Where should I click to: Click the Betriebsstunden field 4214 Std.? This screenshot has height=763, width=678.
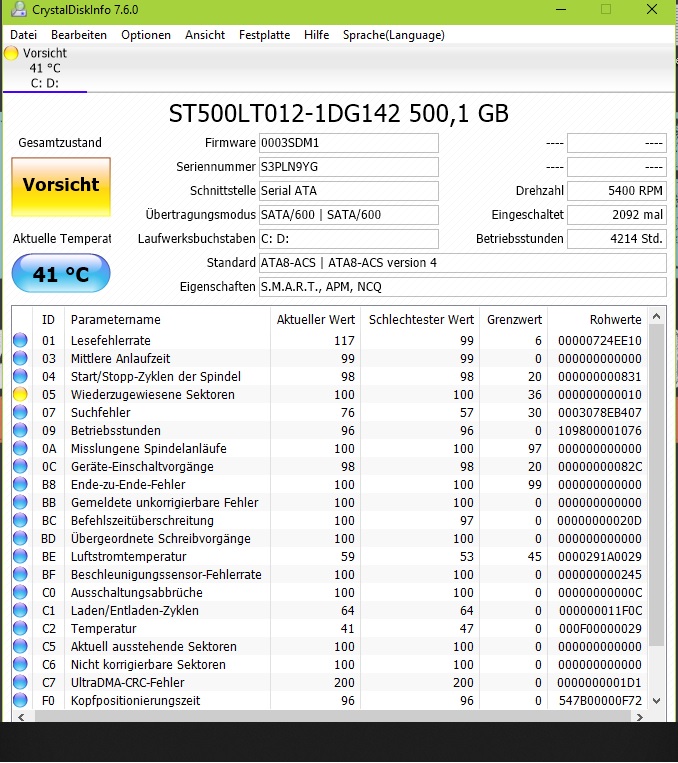point(617,239)
